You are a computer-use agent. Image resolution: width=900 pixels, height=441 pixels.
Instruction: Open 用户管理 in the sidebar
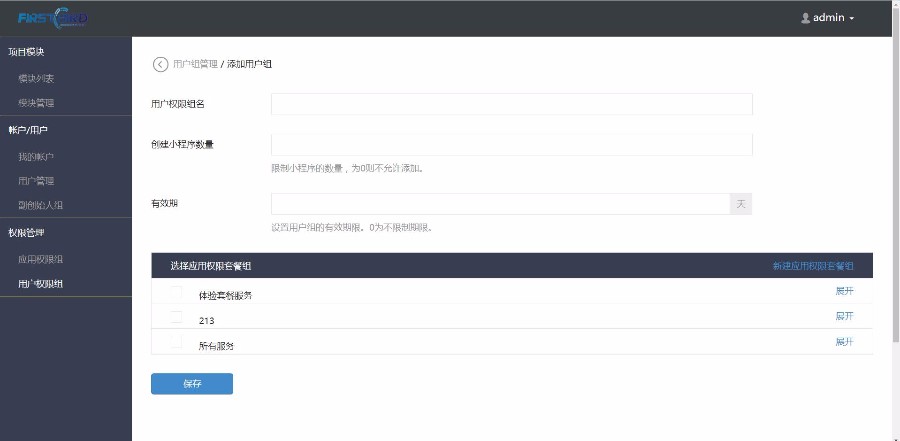click(36, 181)
